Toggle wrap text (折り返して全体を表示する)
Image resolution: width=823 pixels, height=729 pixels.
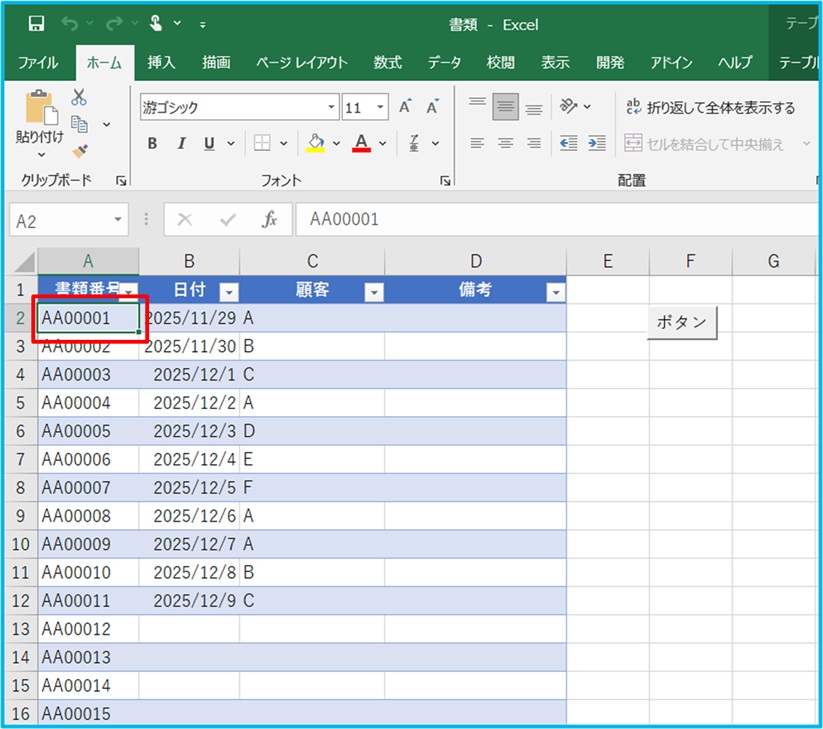(x=709, y=107)
